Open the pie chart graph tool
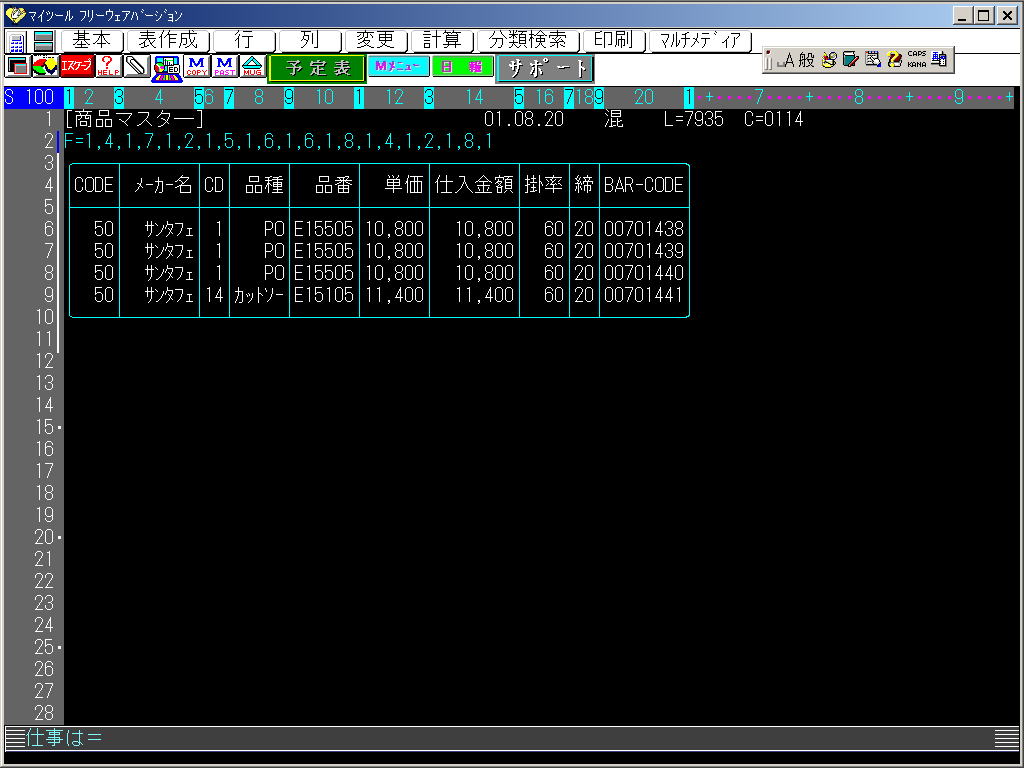This screenshot has width=1024, height=768. point(44,66)
